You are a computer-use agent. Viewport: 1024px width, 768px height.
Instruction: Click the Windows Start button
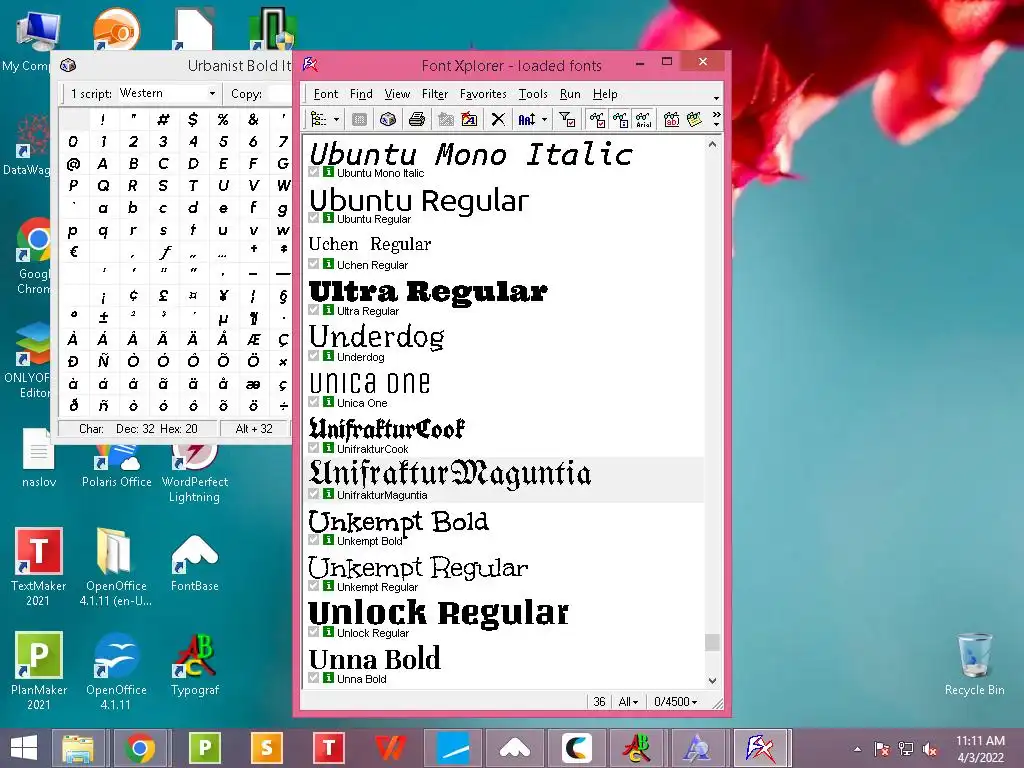(x=24, y=748)
